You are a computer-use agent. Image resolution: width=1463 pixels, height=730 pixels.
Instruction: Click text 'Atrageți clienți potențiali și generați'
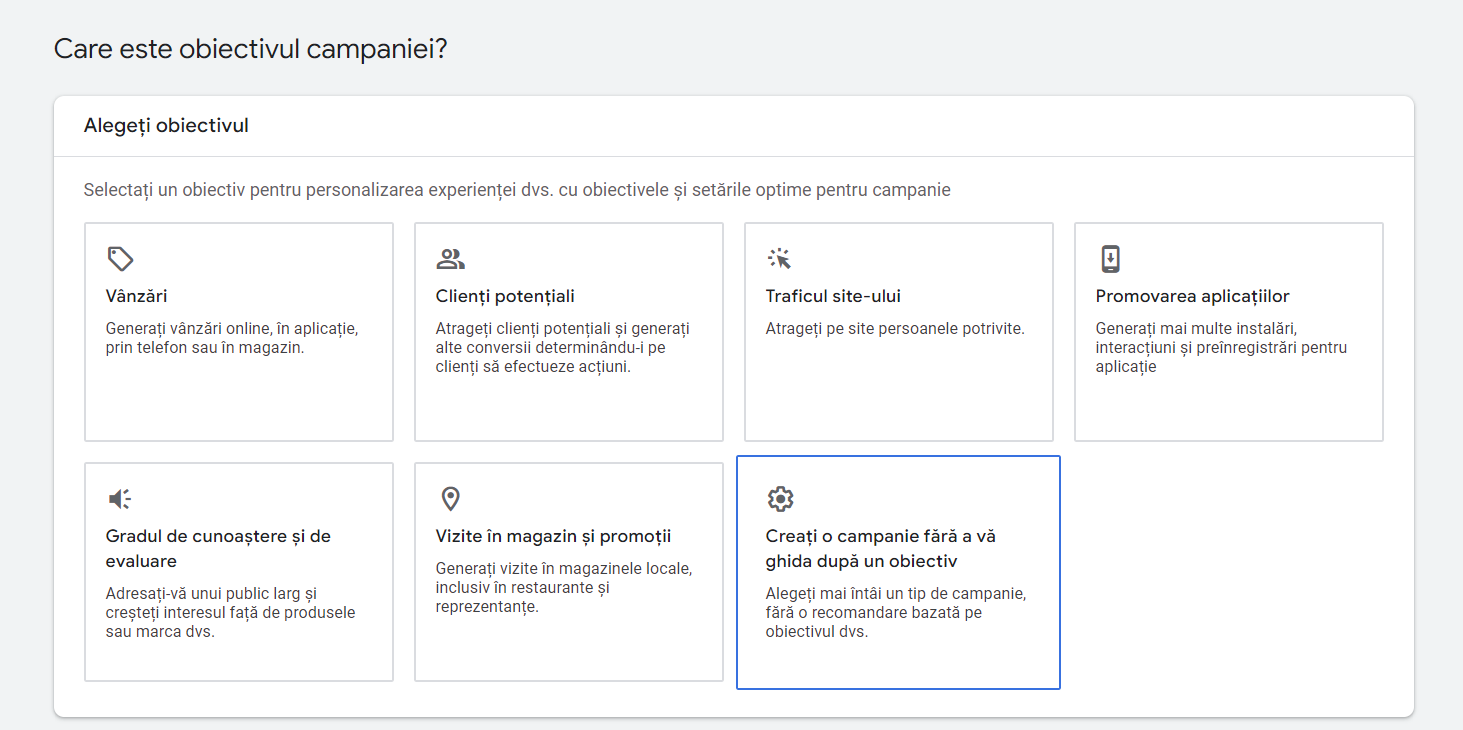pos(563,328)
